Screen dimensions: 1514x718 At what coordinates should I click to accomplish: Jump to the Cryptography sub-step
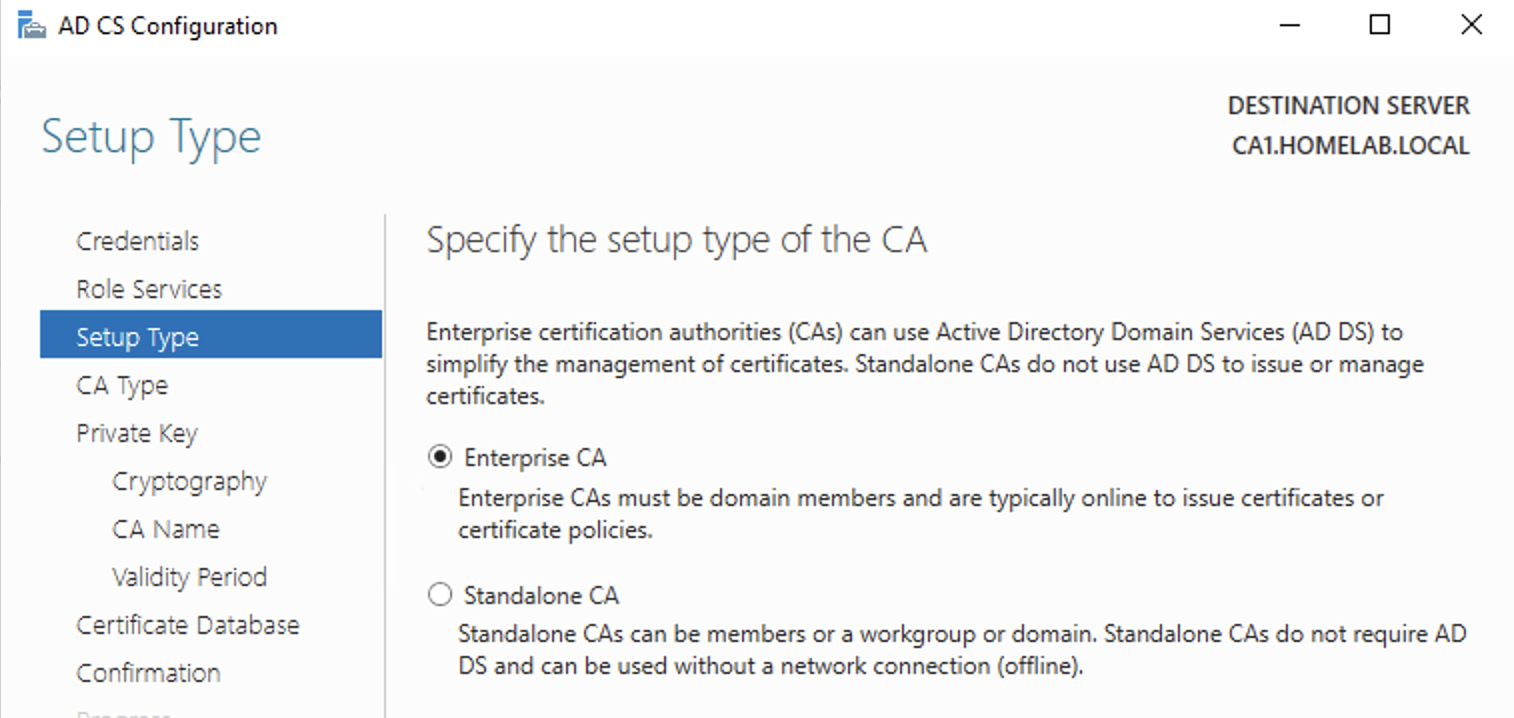pyautogui.click(x=190, y=481)
